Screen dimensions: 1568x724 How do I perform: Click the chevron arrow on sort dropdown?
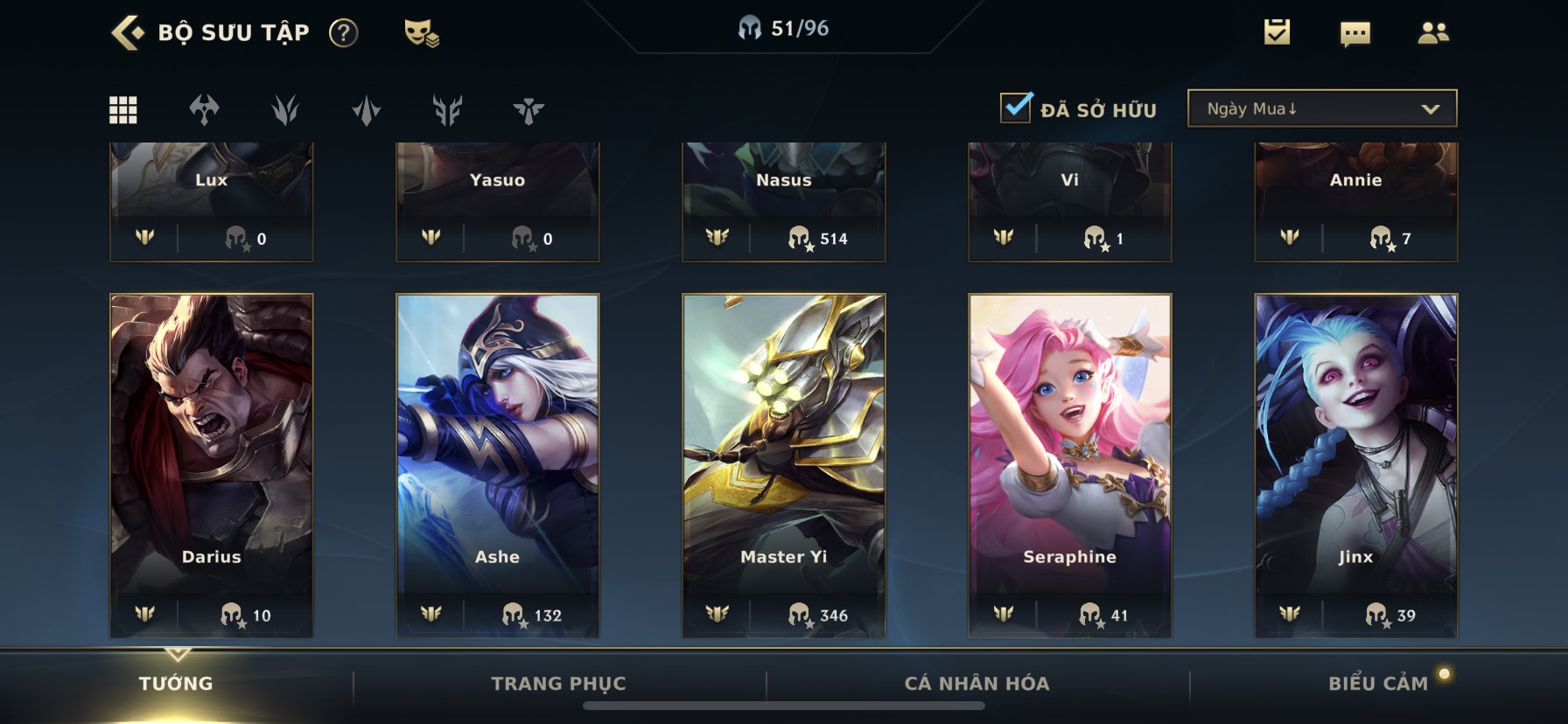tap(1431, 109)
